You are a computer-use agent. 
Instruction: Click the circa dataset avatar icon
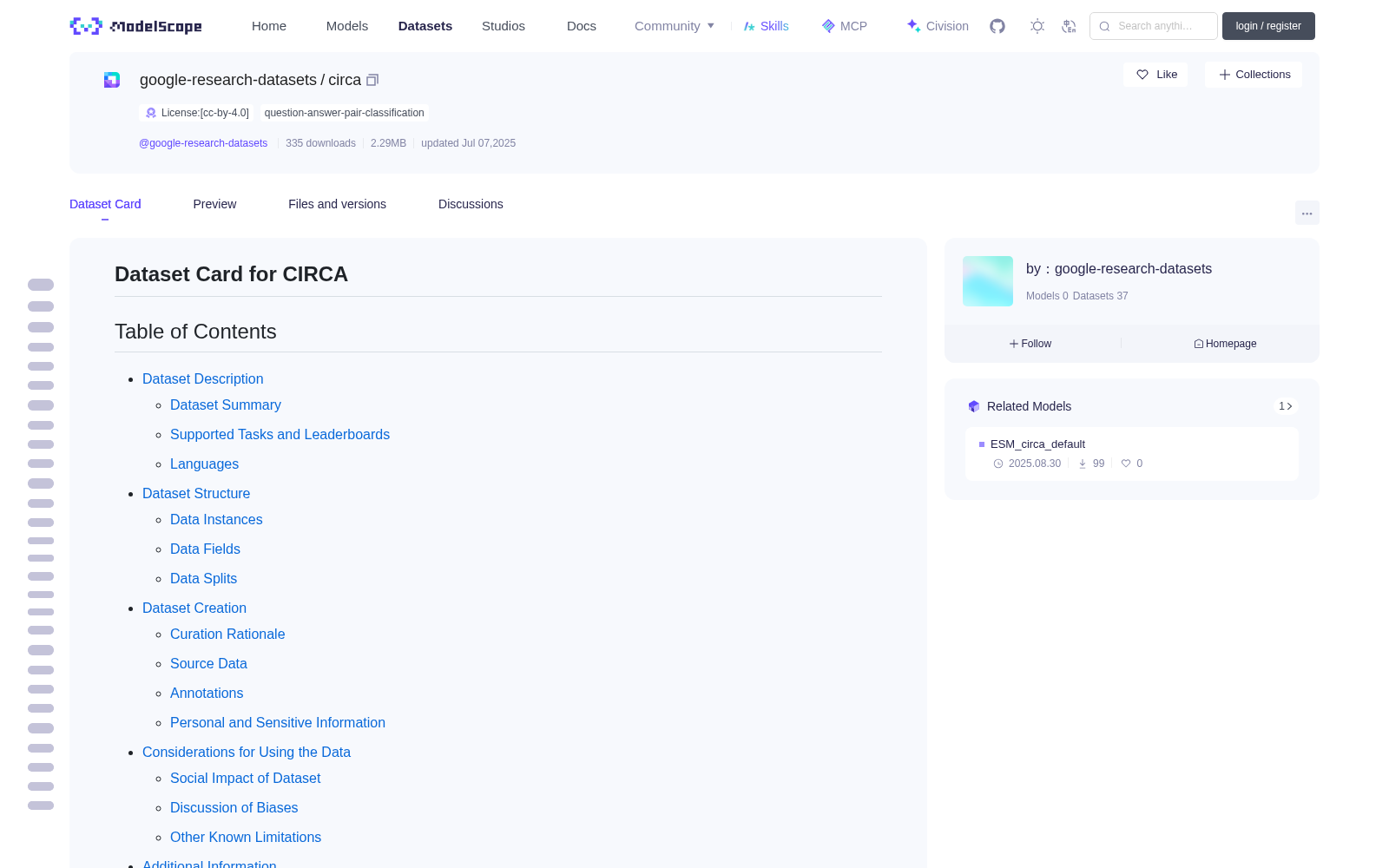(x=112, y=80)
